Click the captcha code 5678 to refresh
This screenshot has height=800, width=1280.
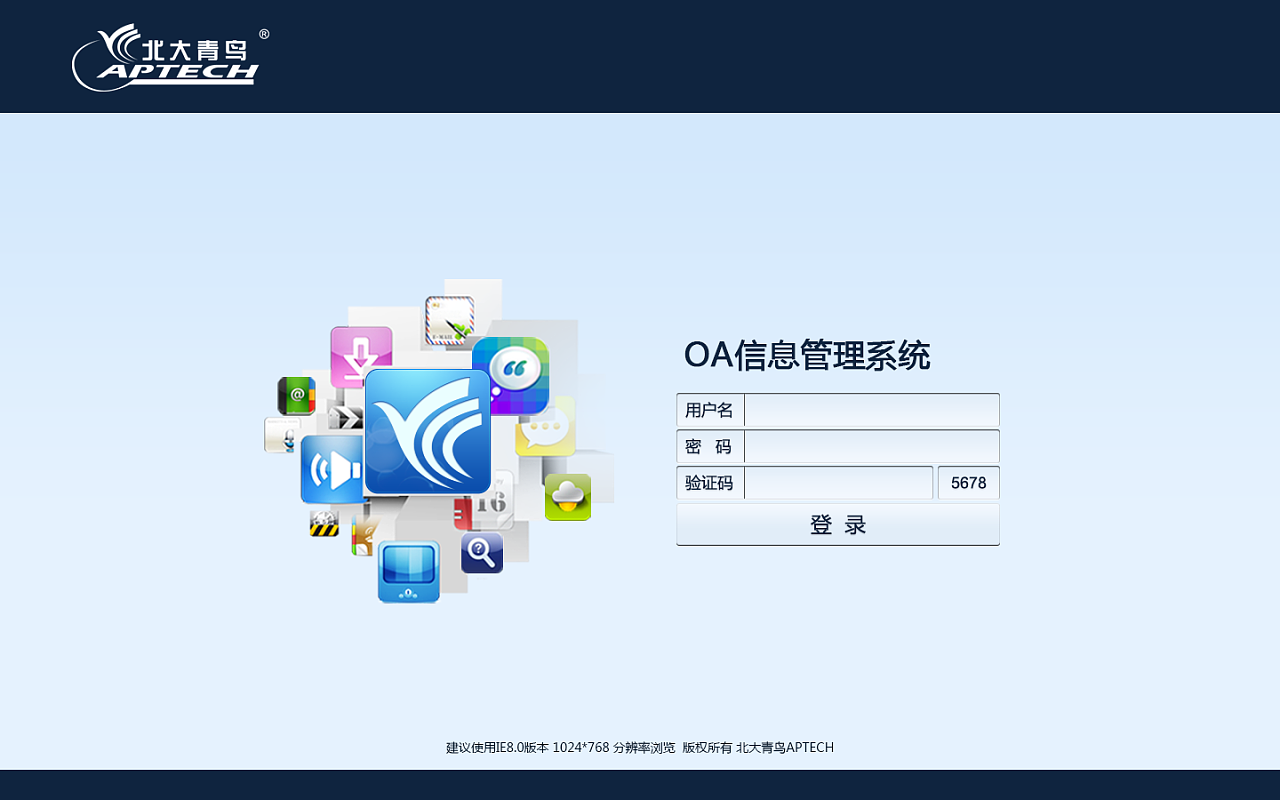[x=967, y=482]
